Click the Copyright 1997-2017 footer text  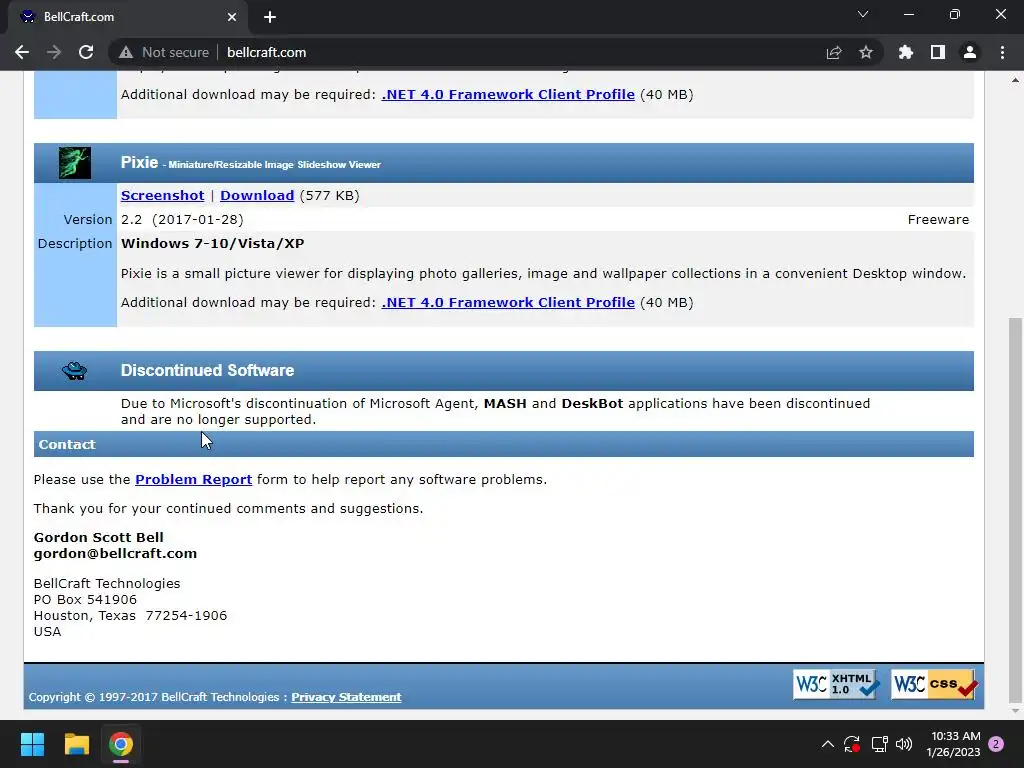[x=154, y=697]
